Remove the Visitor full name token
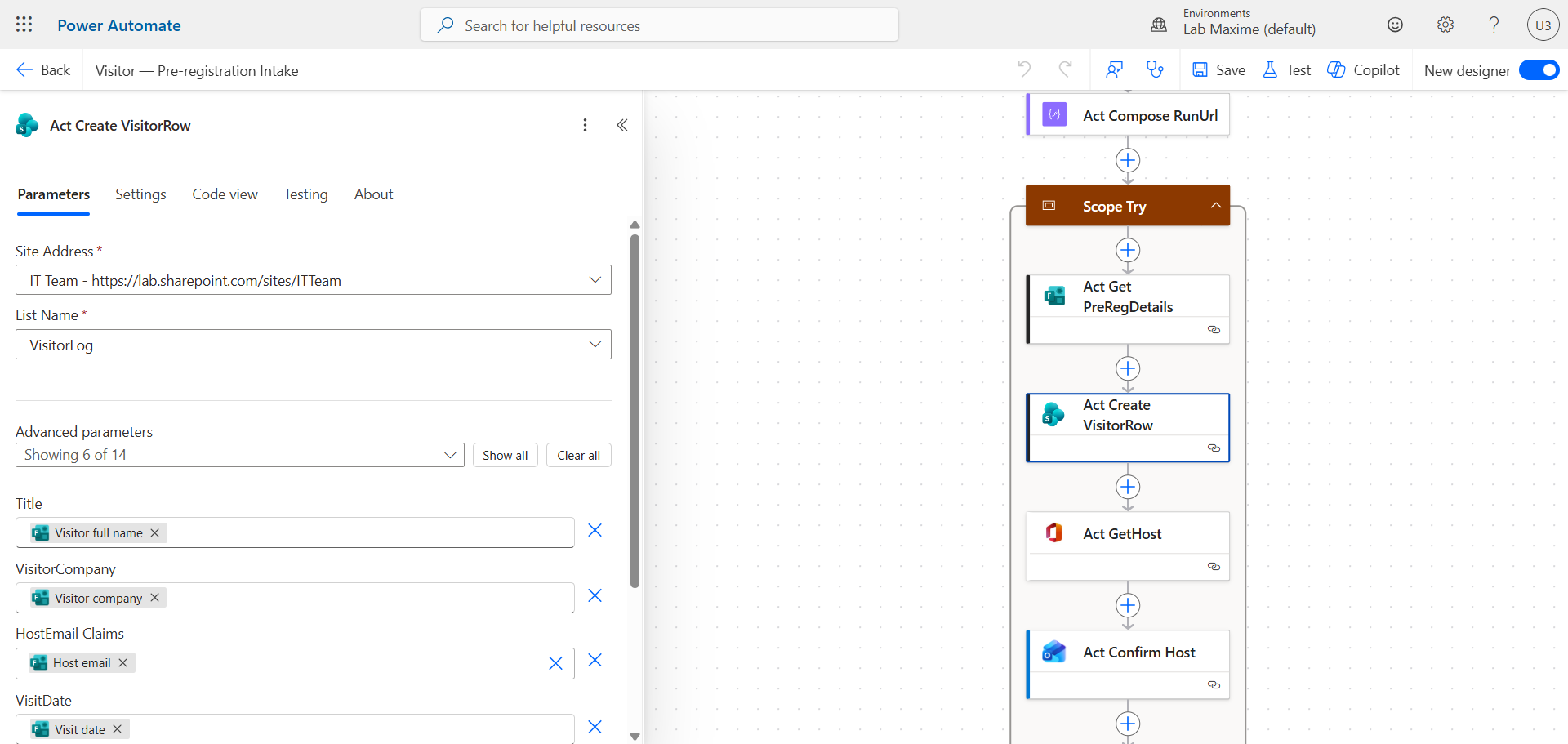This screenshot has width=1568, height=744. 155,532
